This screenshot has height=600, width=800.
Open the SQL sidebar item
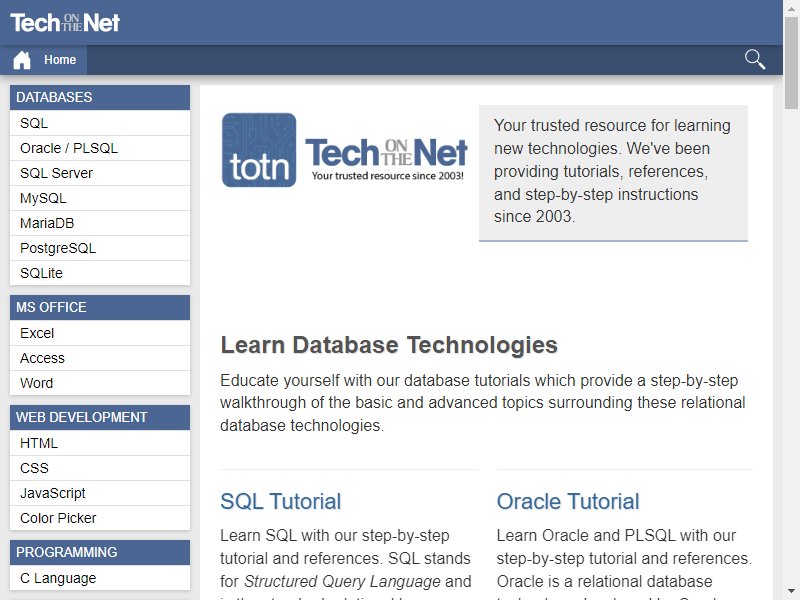click(100, 123)
